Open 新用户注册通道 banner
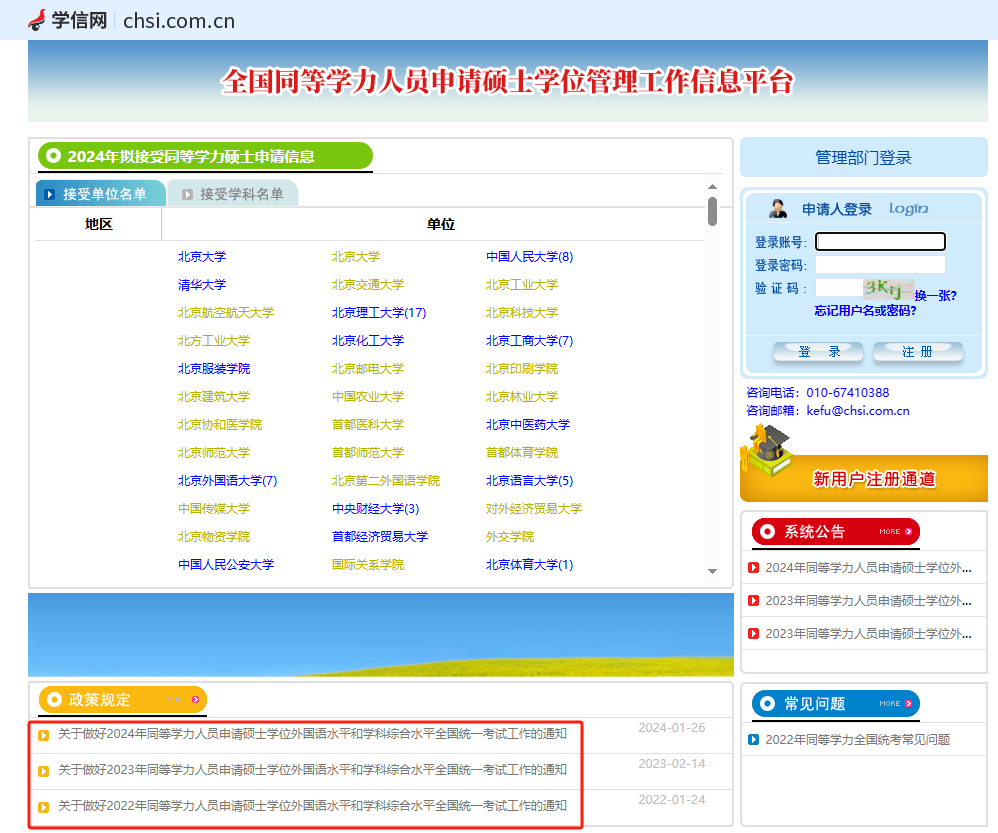998x833 pixels. 864,478
